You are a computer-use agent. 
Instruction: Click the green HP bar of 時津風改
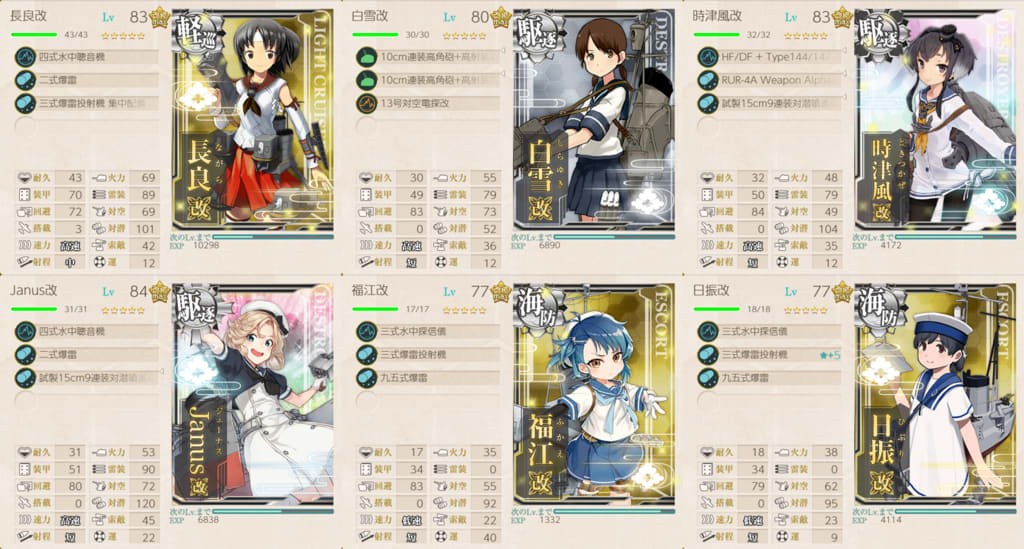point(716,35)
